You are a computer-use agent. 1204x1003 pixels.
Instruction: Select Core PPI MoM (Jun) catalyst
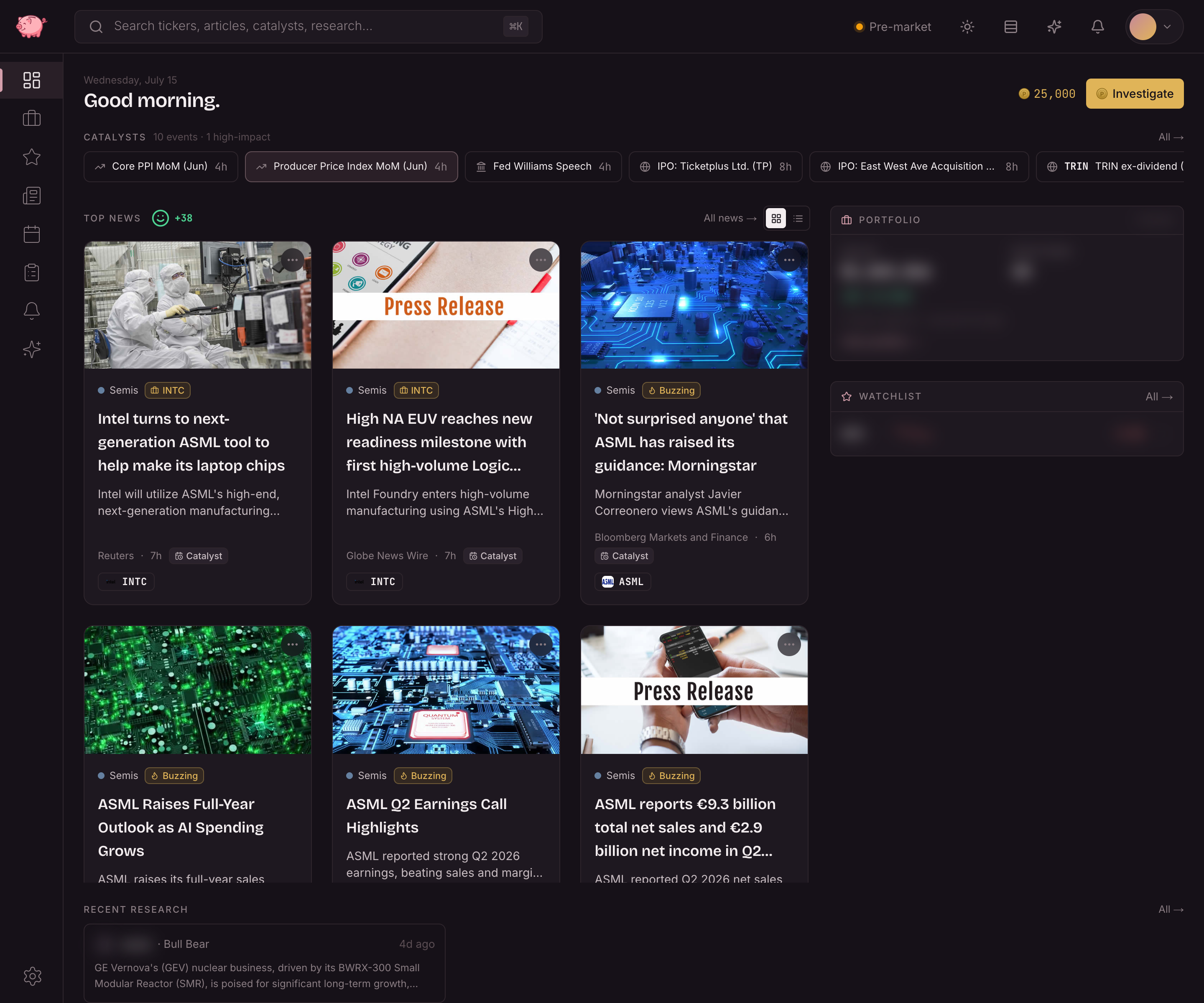pos(161,167)
